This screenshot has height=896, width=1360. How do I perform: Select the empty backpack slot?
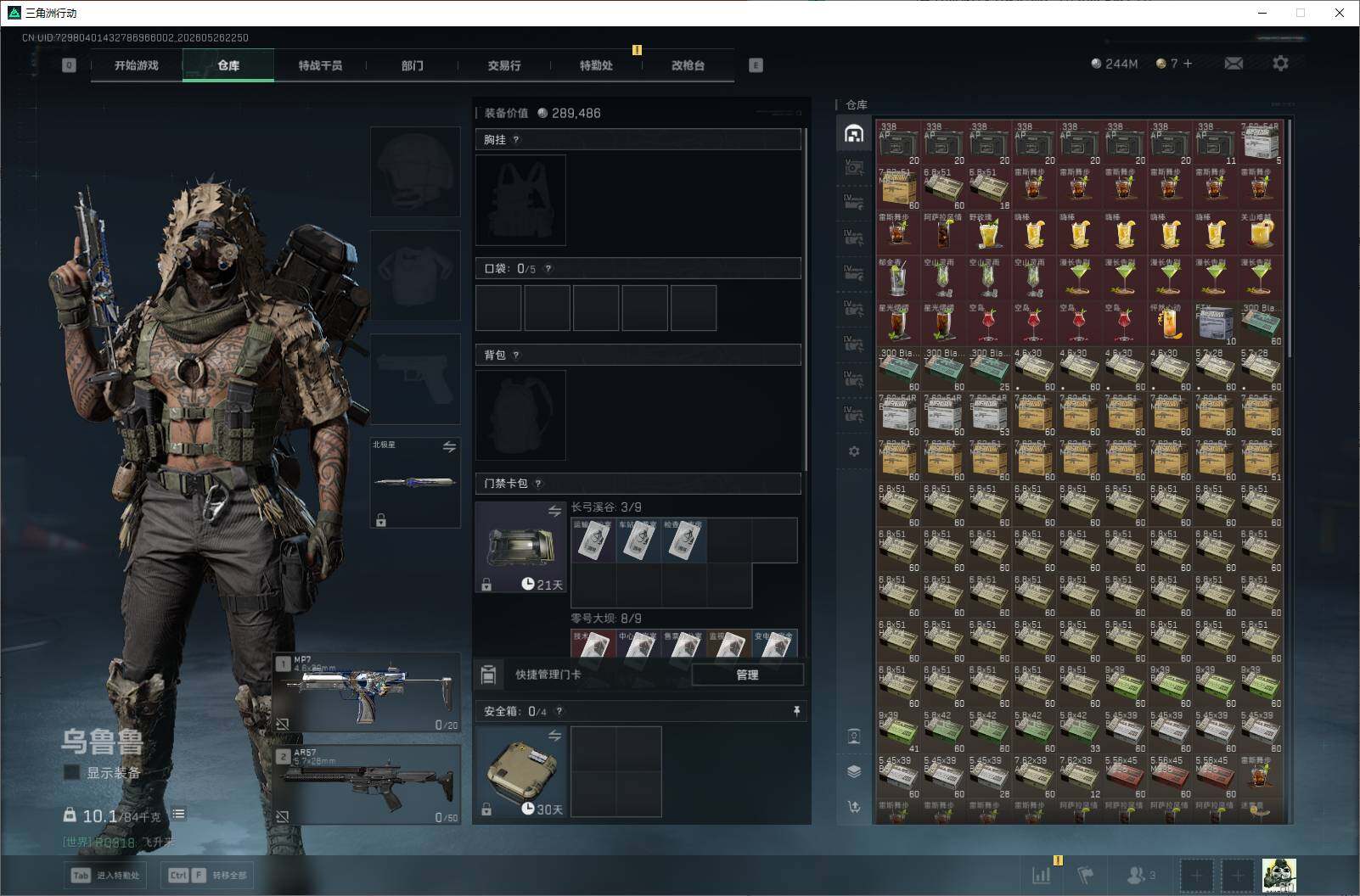coord(520,416)
